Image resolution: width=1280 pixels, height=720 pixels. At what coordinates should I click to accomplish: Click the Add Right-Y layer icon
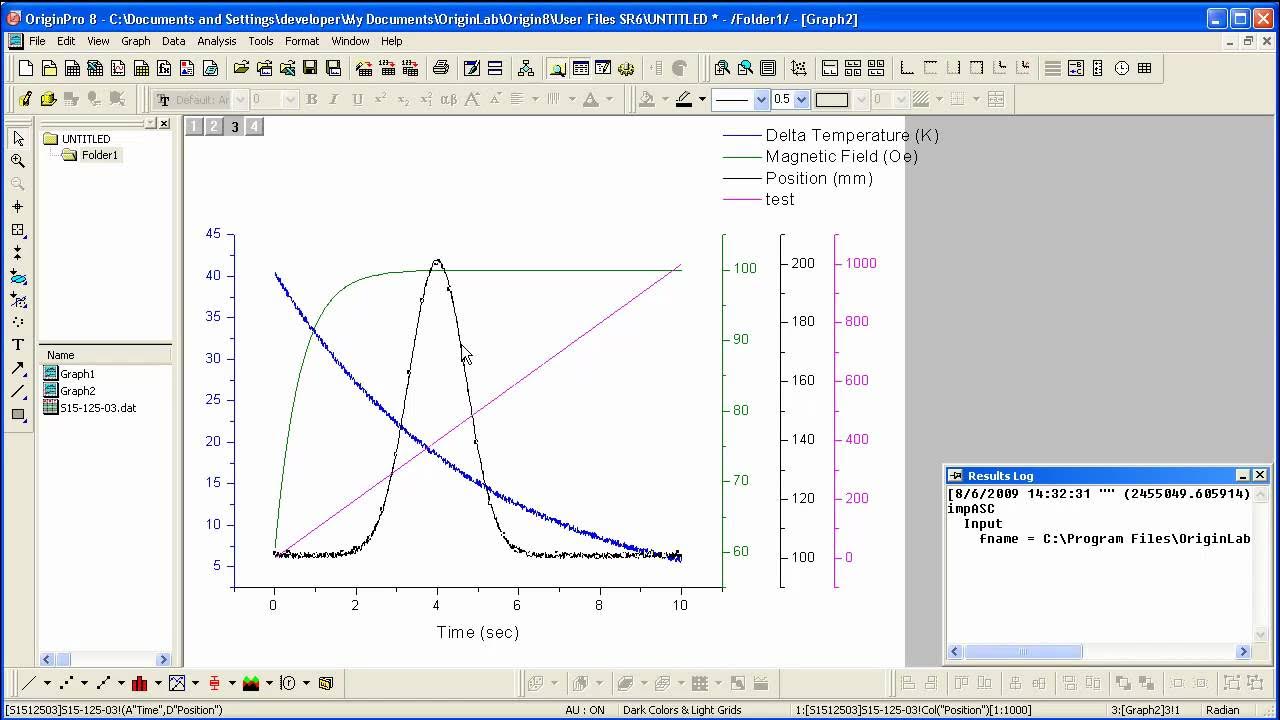(x=953, y=68)
